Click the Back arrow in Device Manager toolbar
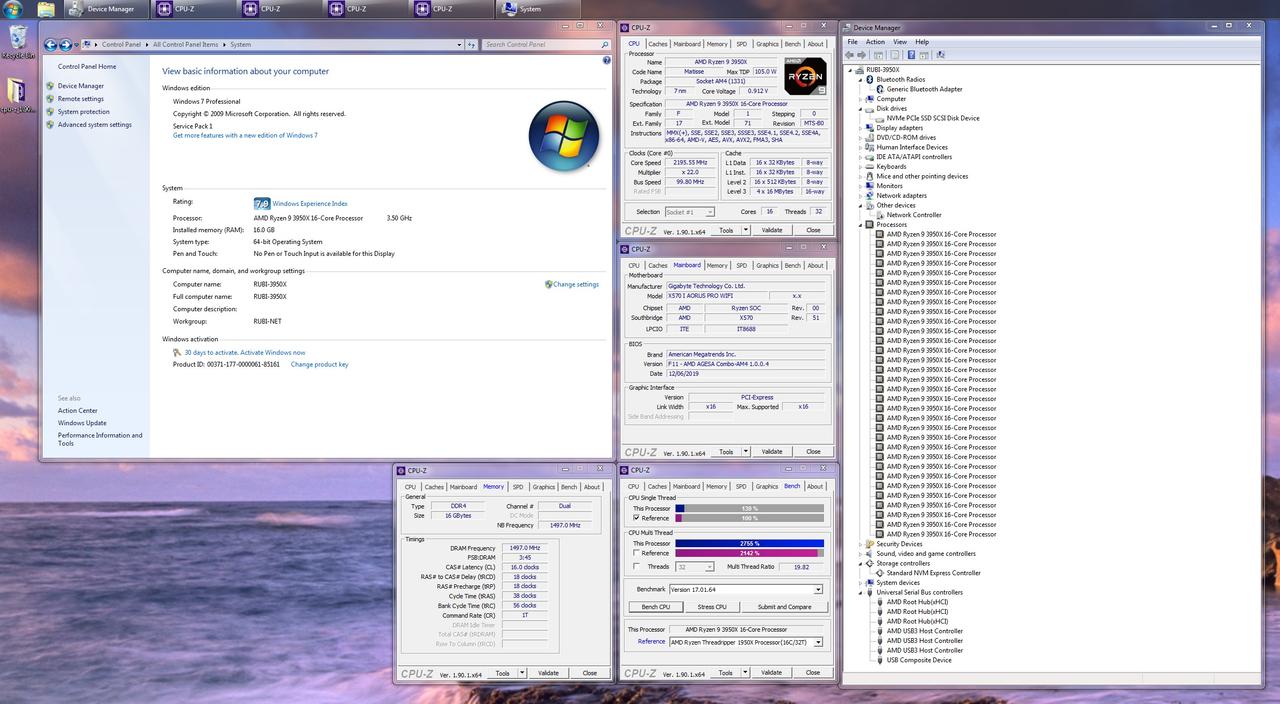The width and height of the screenshot is (1280, 704). [850, 55]
